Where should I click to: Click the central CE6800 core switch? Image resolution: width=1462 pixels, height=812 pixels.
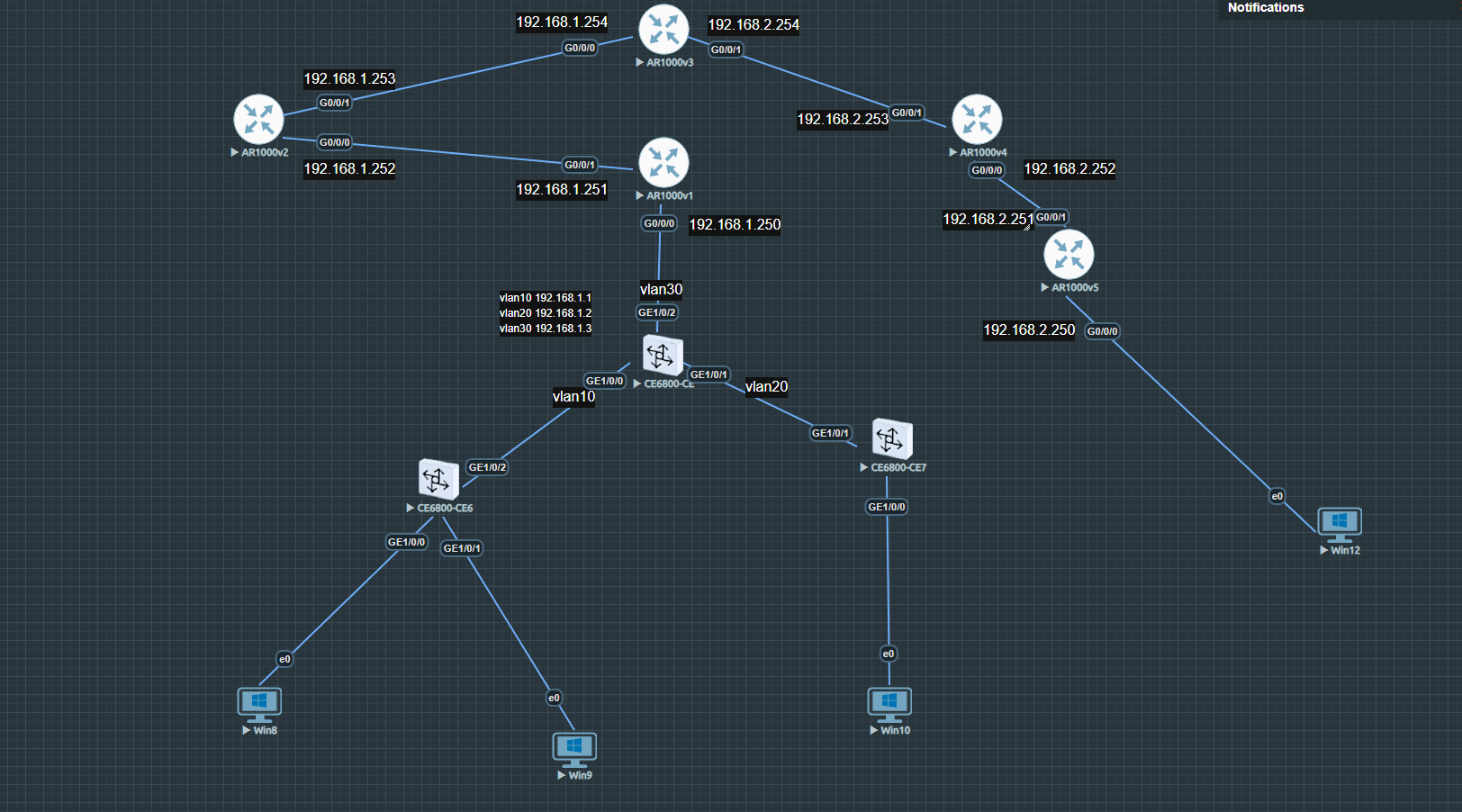pos(663,356)
